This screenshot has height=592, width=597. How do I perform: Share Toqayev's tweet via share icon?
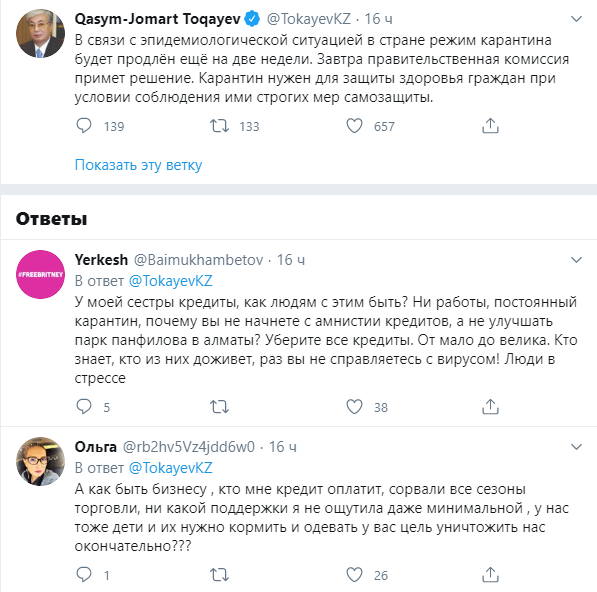pos(490,126)
